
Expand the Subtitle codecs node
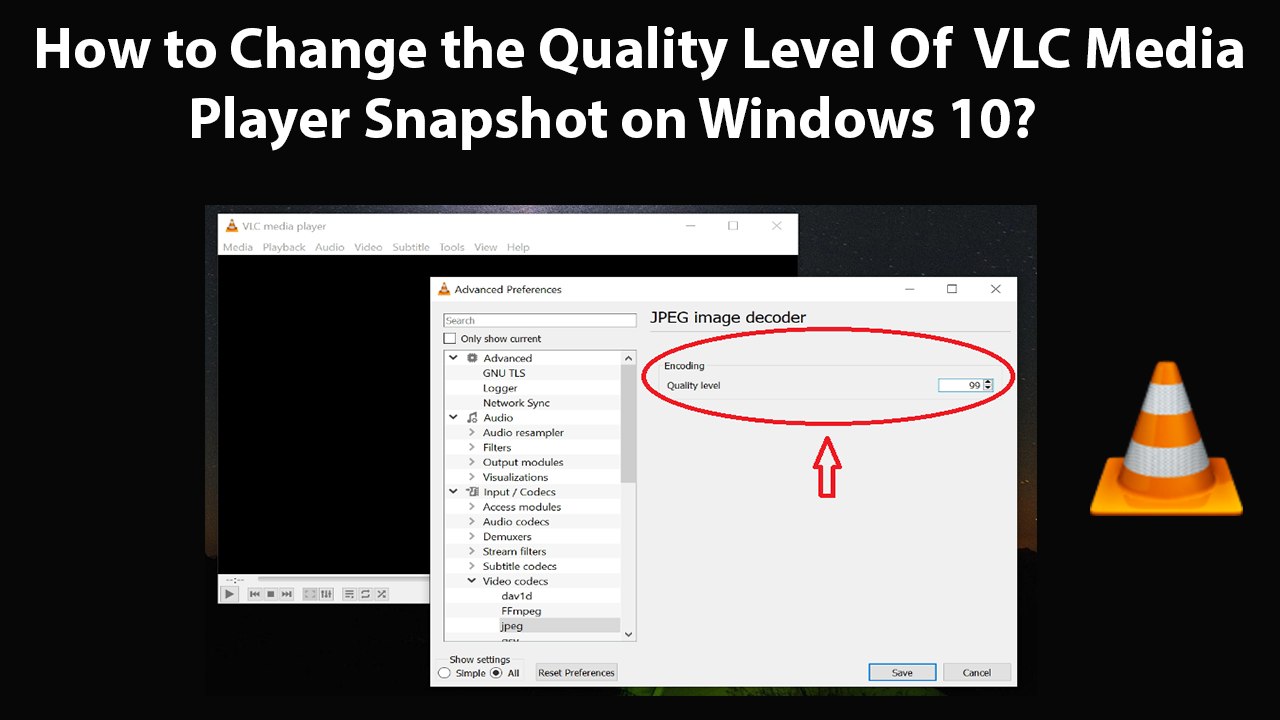(472, 566)
